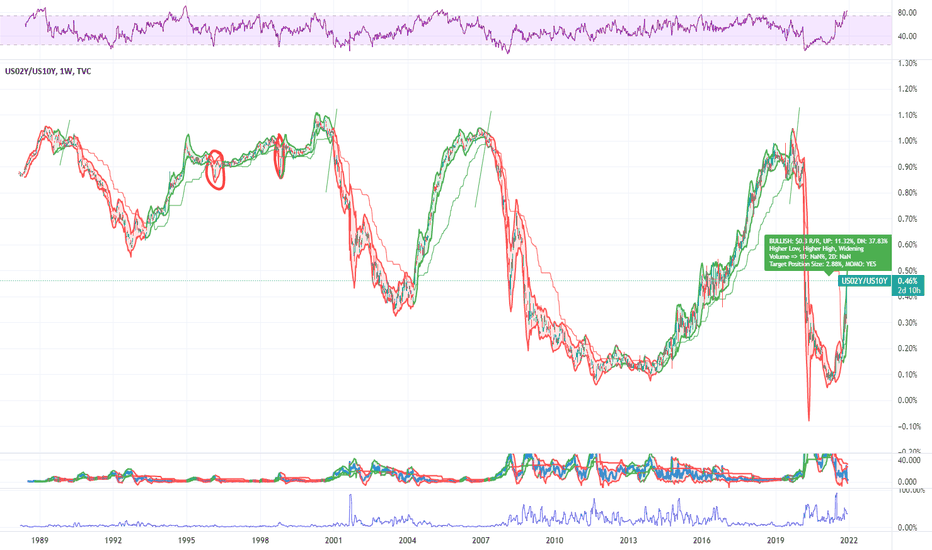Click the 1998 label on the time axis

coord(260,540)
